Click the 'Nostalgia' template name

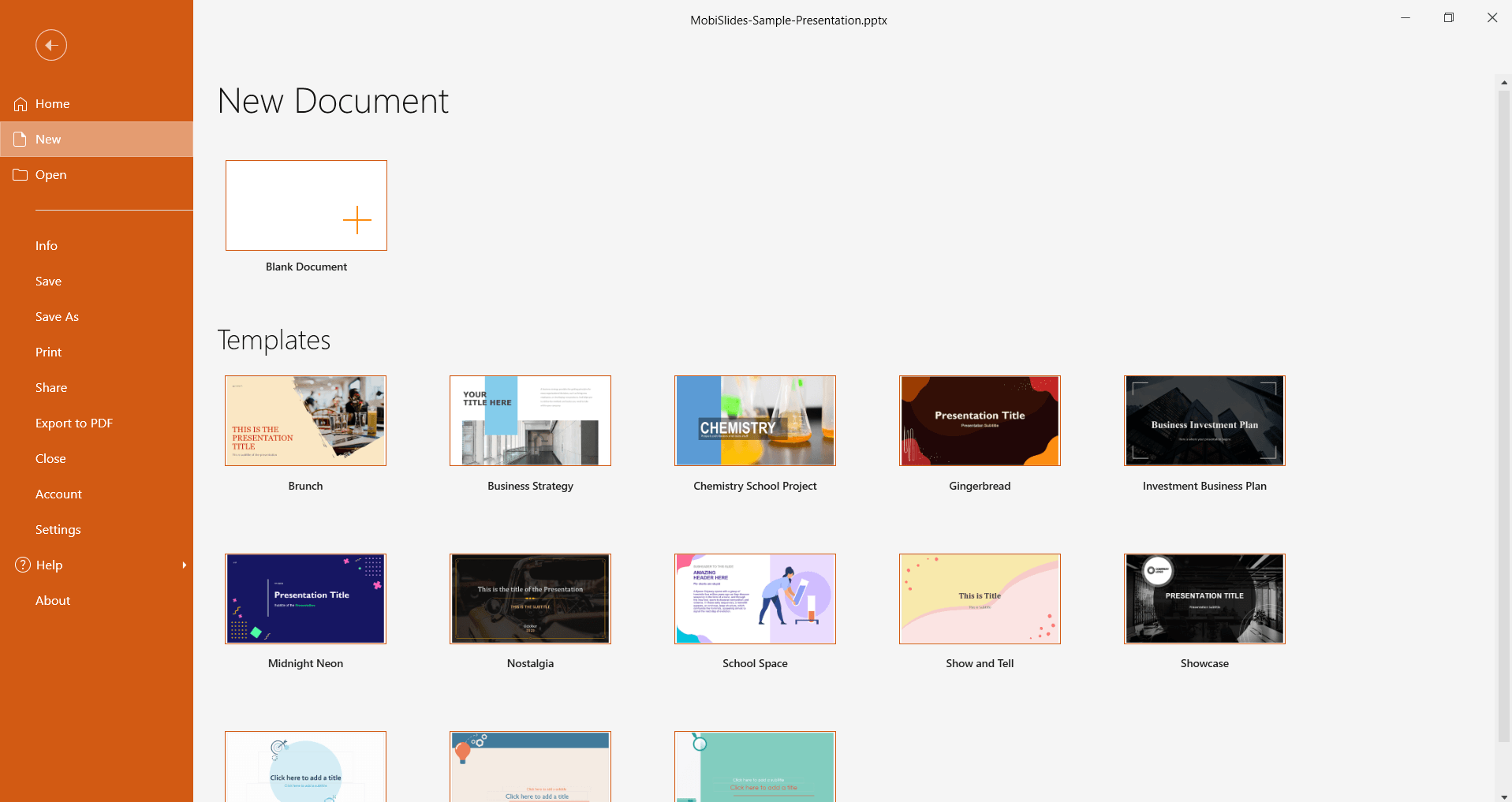pos(531,664)
